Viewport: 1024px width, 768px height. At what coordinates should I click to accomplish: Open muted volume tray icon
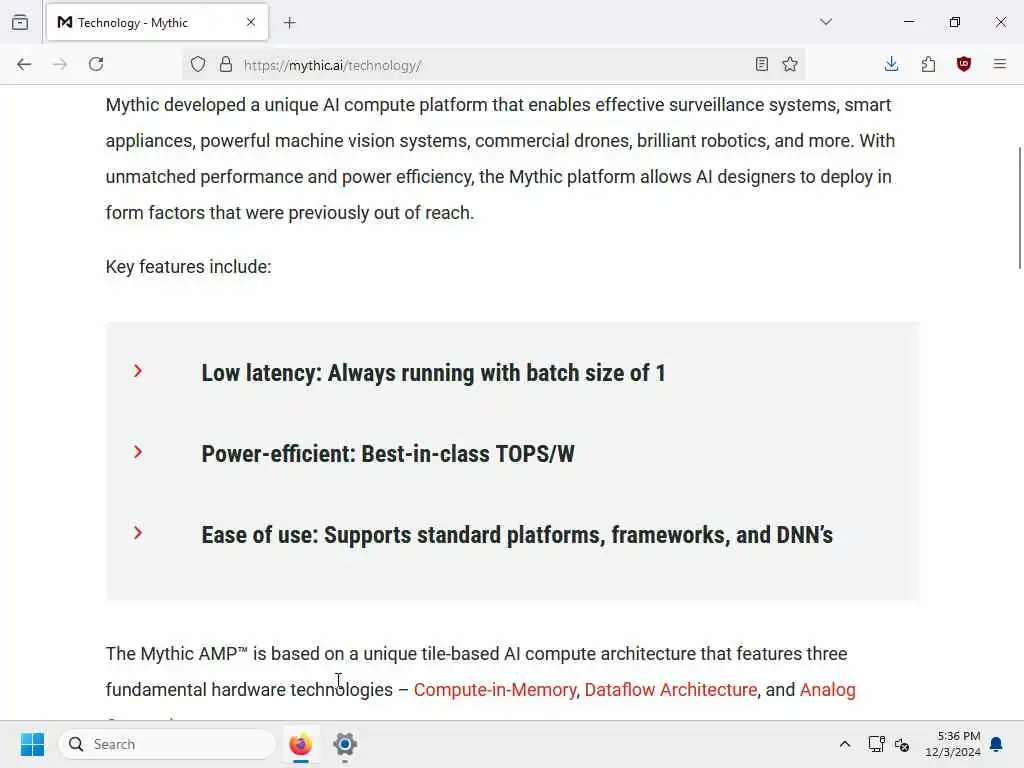[x=902, y=744]
